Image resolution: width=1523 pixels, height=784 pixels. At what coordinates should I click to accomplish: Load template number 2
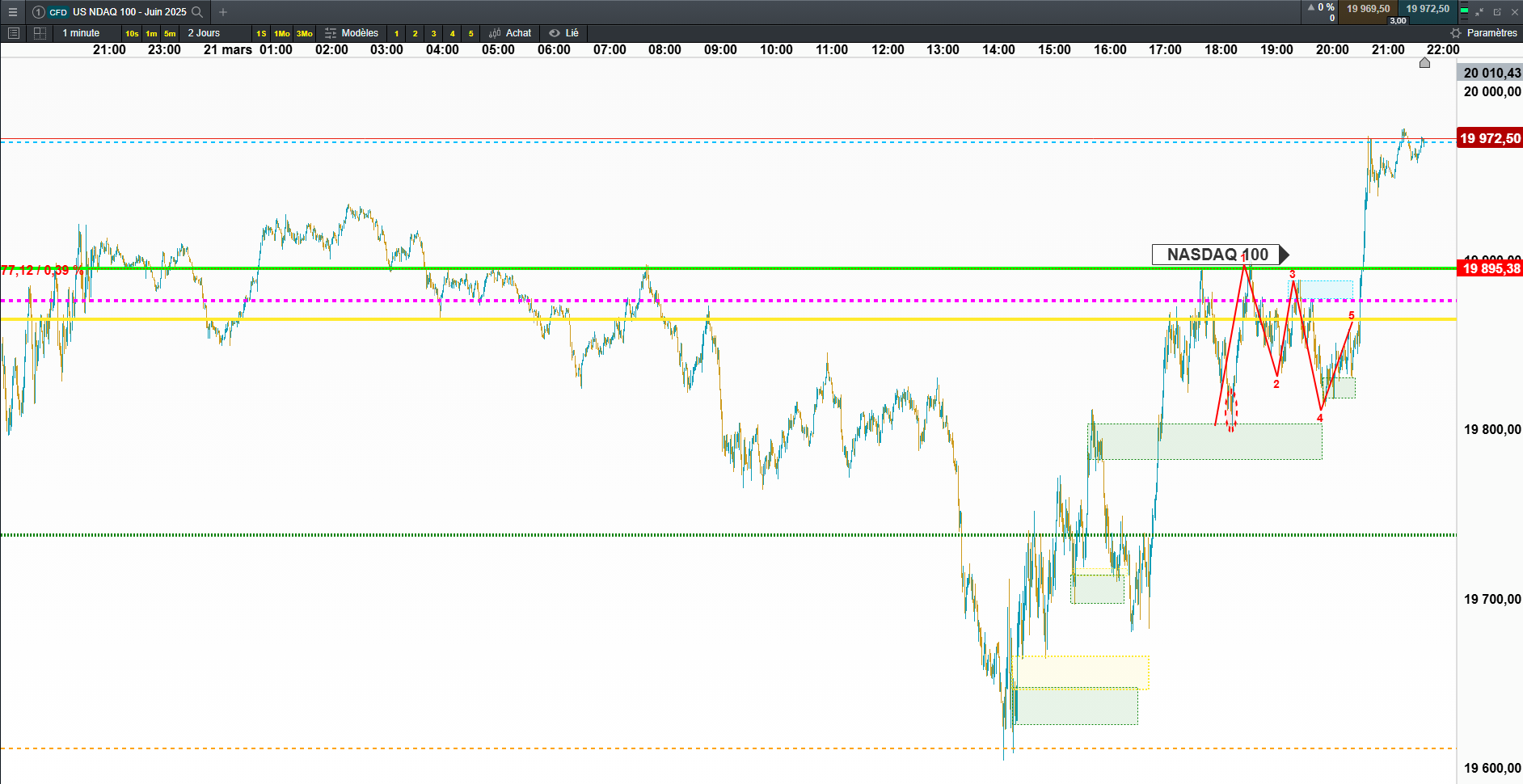pyautogui.click(x=415, y=33)
